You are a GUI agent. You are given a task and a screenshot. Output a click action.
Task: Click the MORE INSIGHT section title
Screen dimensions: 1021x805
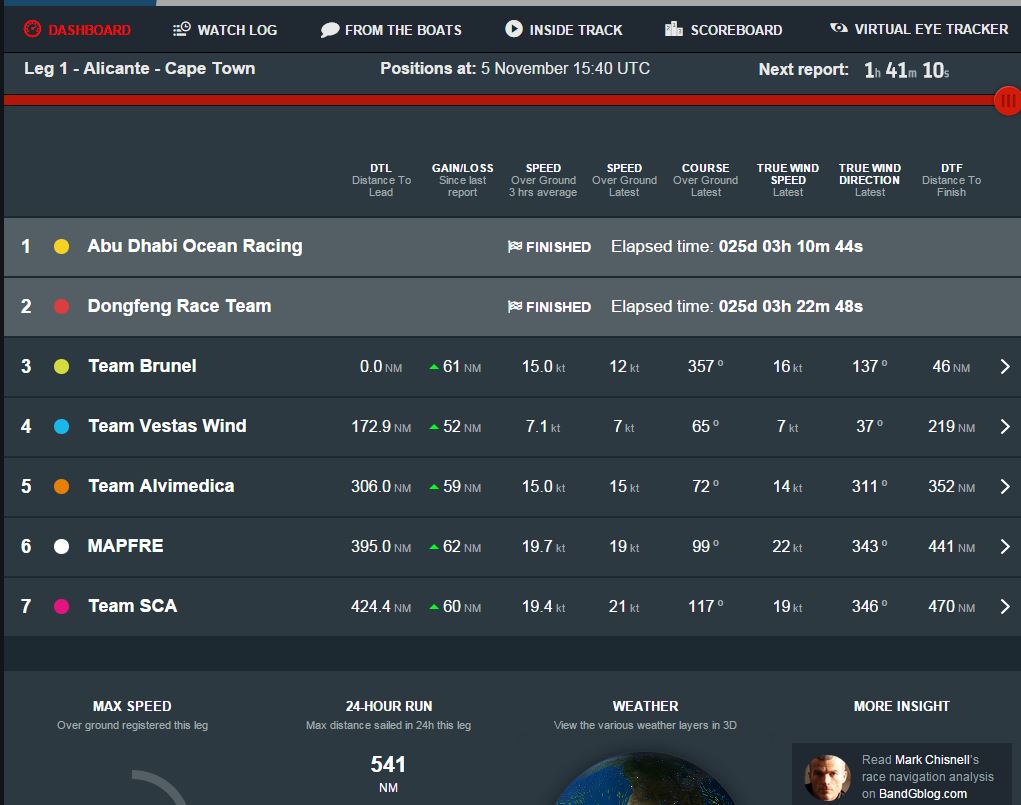click(901, 706)
